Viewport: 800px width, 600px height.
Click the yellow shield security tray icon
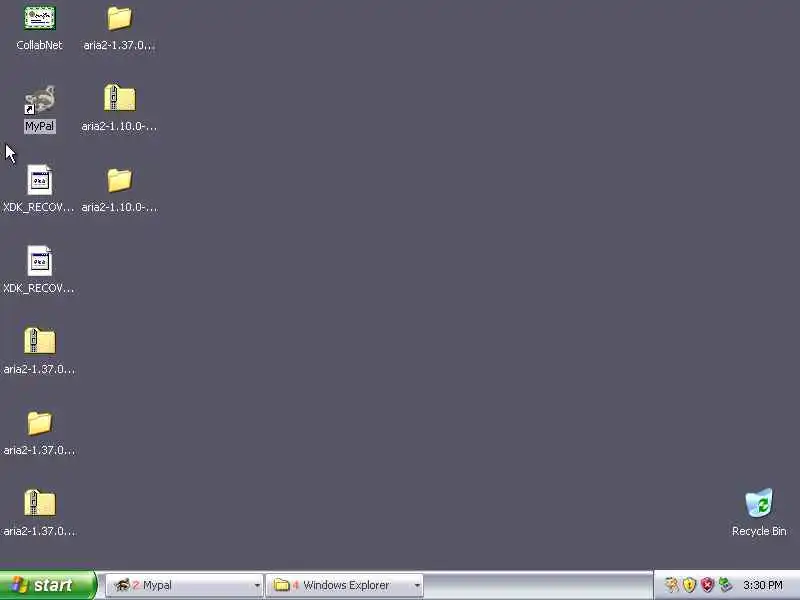[689, 585]
